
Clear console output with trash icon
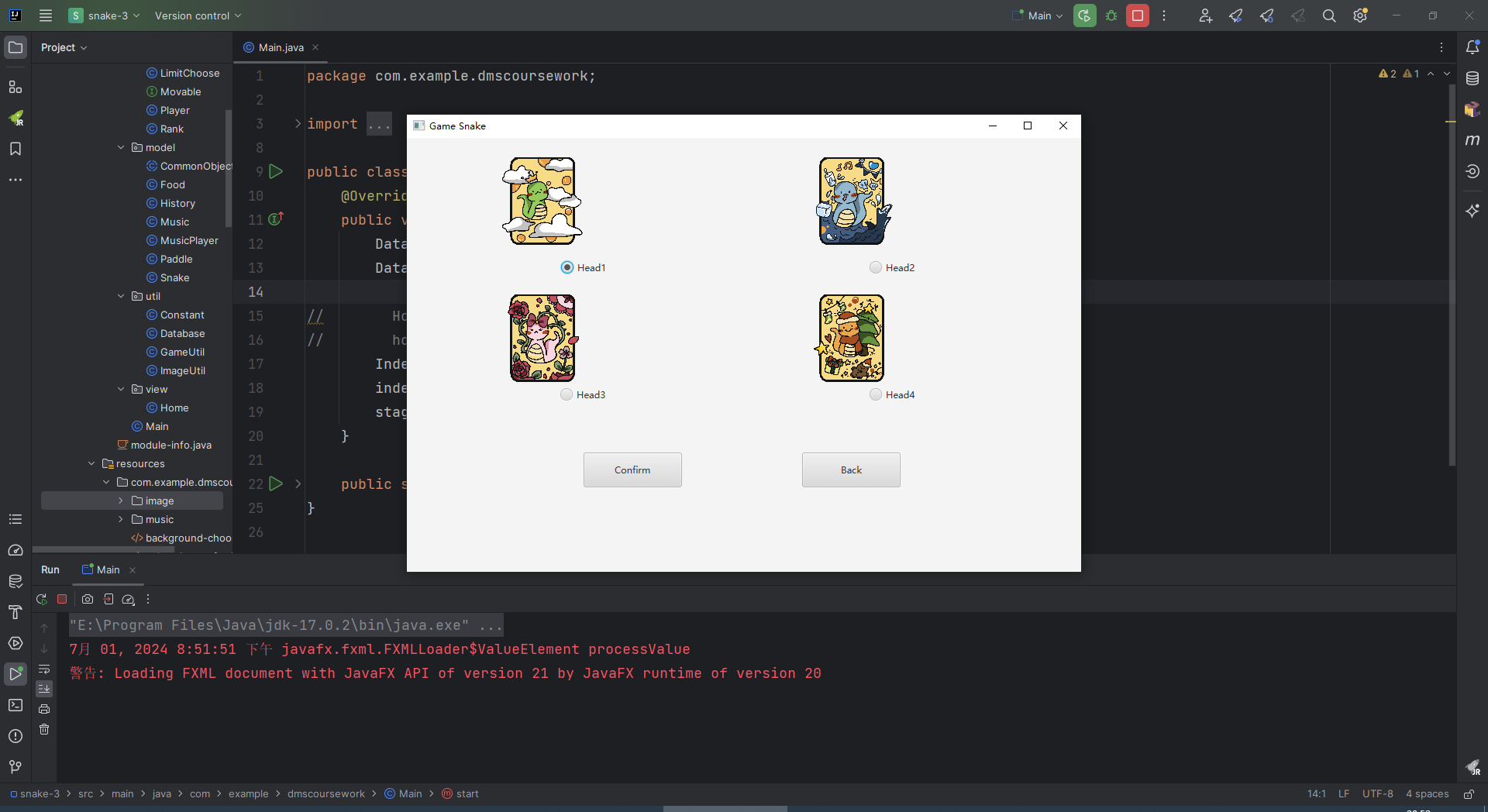[x=44, y=729]
